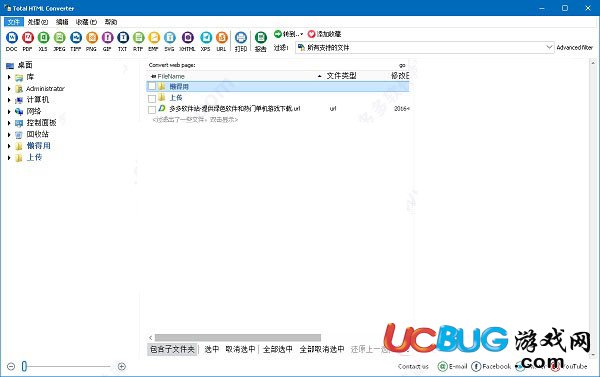Expand the 网络 tree node
This screenshot has height=377, width=600.
pyautogui.click(x=9, y=112)
